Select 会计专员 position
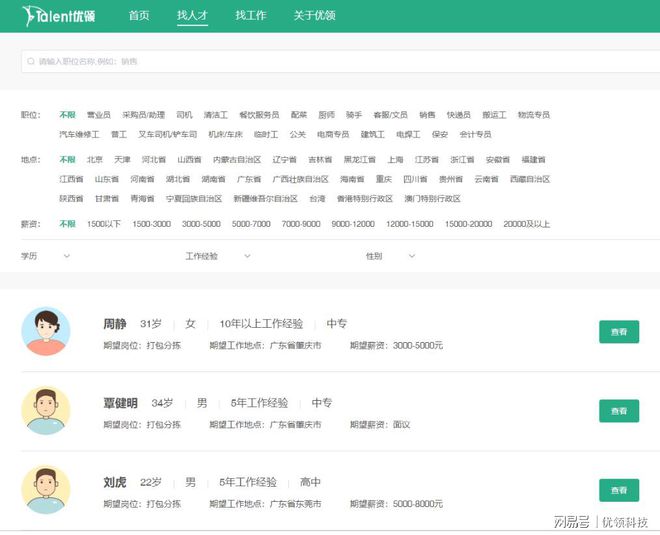This screenshot has height=535, width=660. coord(475,134)
